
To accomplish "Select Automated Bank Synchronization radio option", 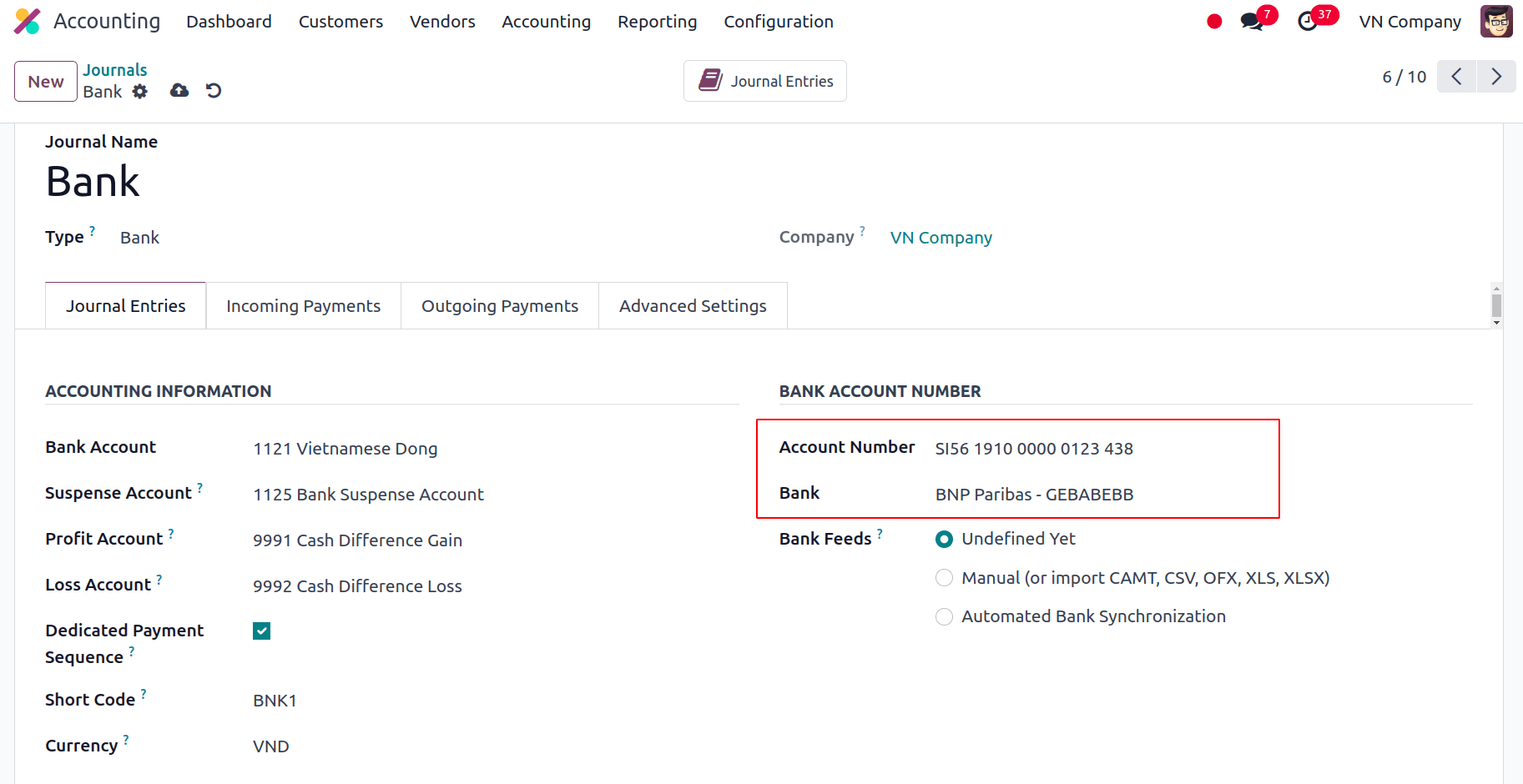I will coord(944,616).
